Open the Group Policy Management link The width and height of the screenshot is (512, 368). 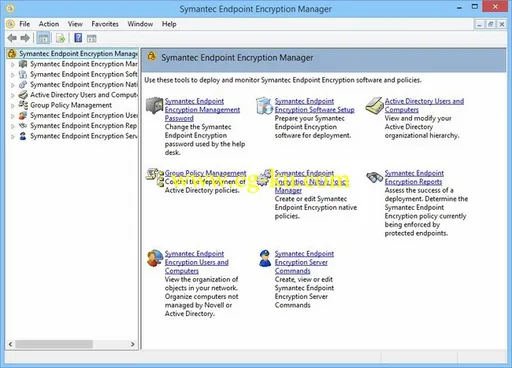(x=205, y=173)
